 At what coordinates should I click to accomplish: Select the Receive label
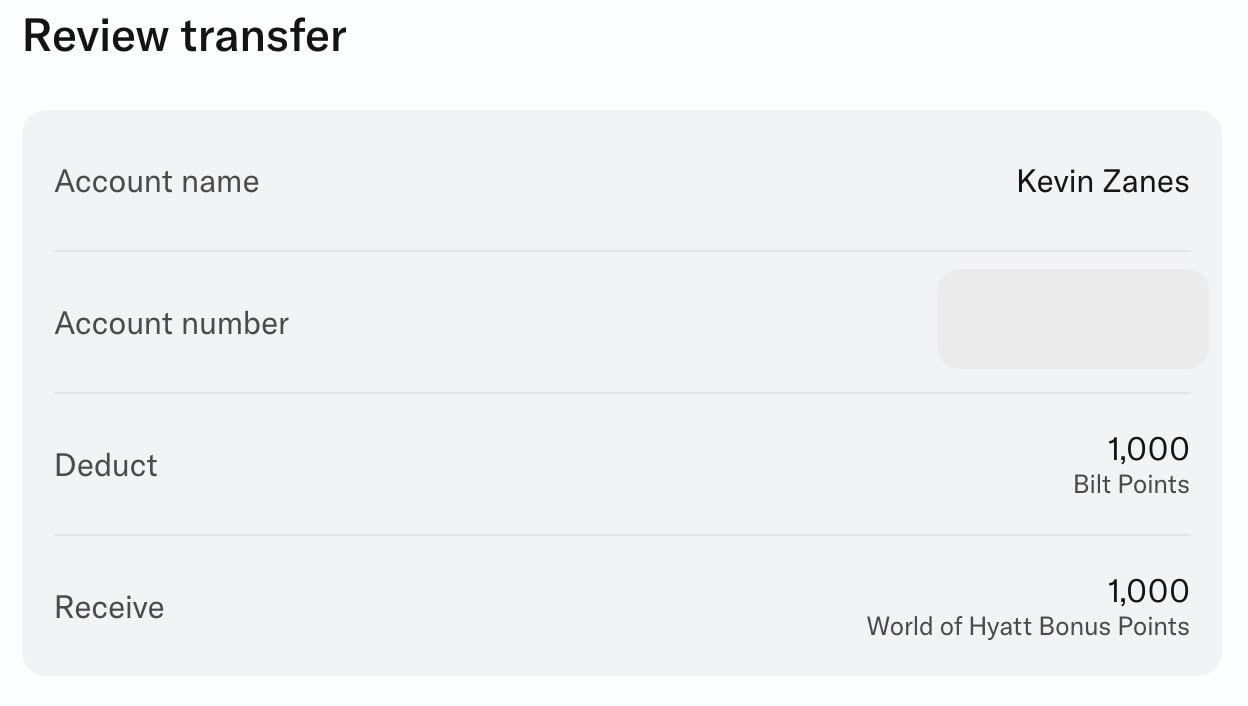[109, 608]
